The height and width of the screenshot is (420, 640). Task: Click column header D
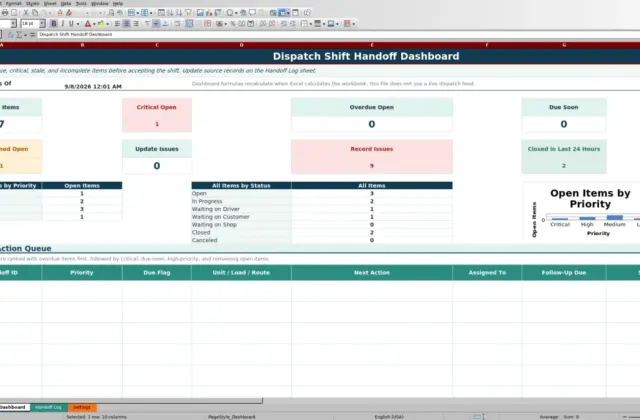pyautogui.click(x=241, y=45)
